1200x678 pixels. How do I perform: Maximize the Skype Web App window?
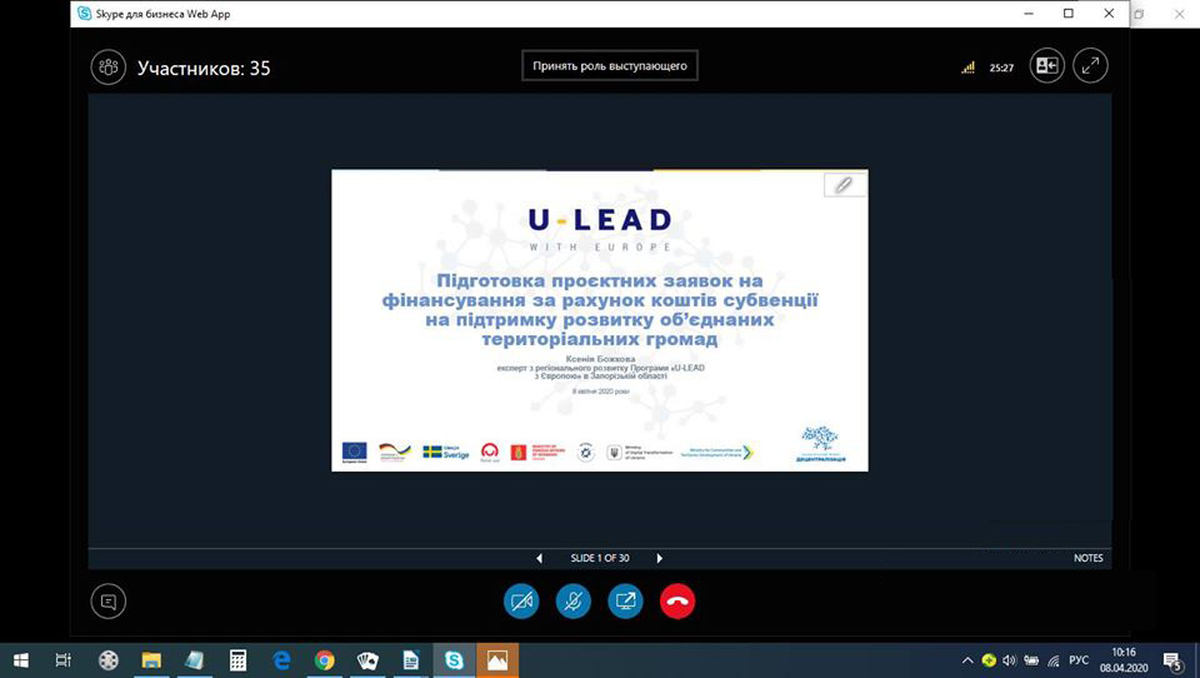(1068, 14)
